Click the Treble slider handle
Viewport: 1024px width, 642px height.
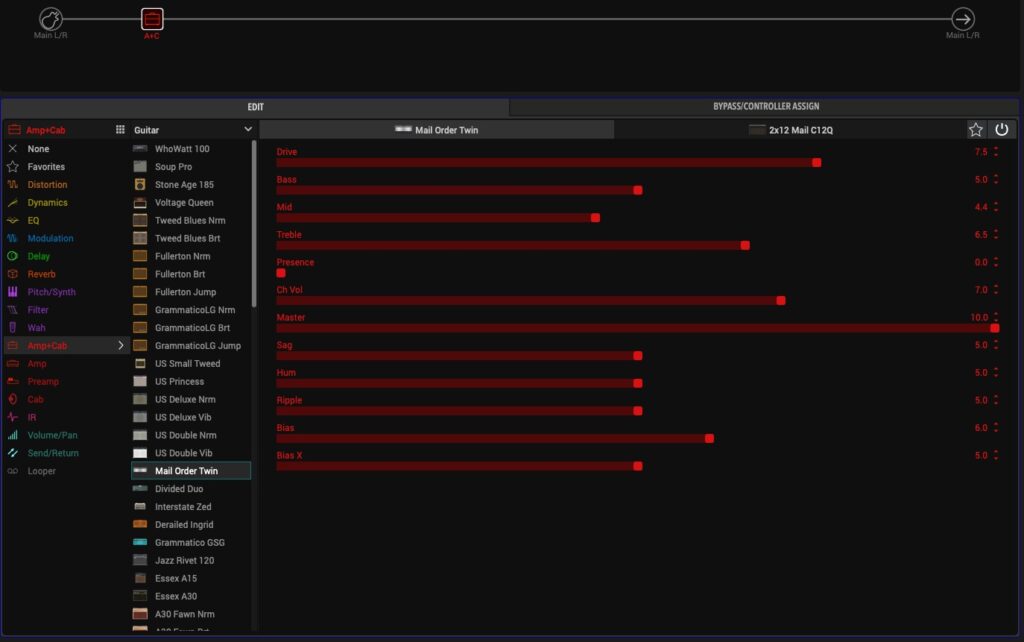tap(745, 245)
